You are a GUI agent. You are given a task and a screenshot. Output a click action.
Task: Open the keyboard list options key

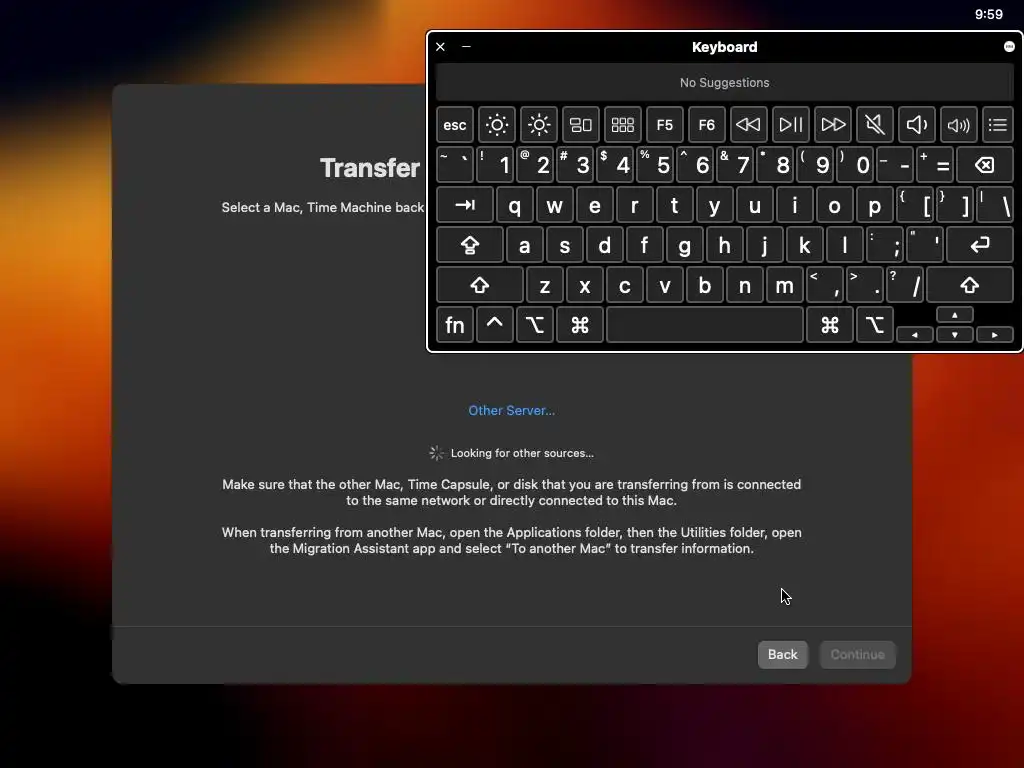click(998, 125)
